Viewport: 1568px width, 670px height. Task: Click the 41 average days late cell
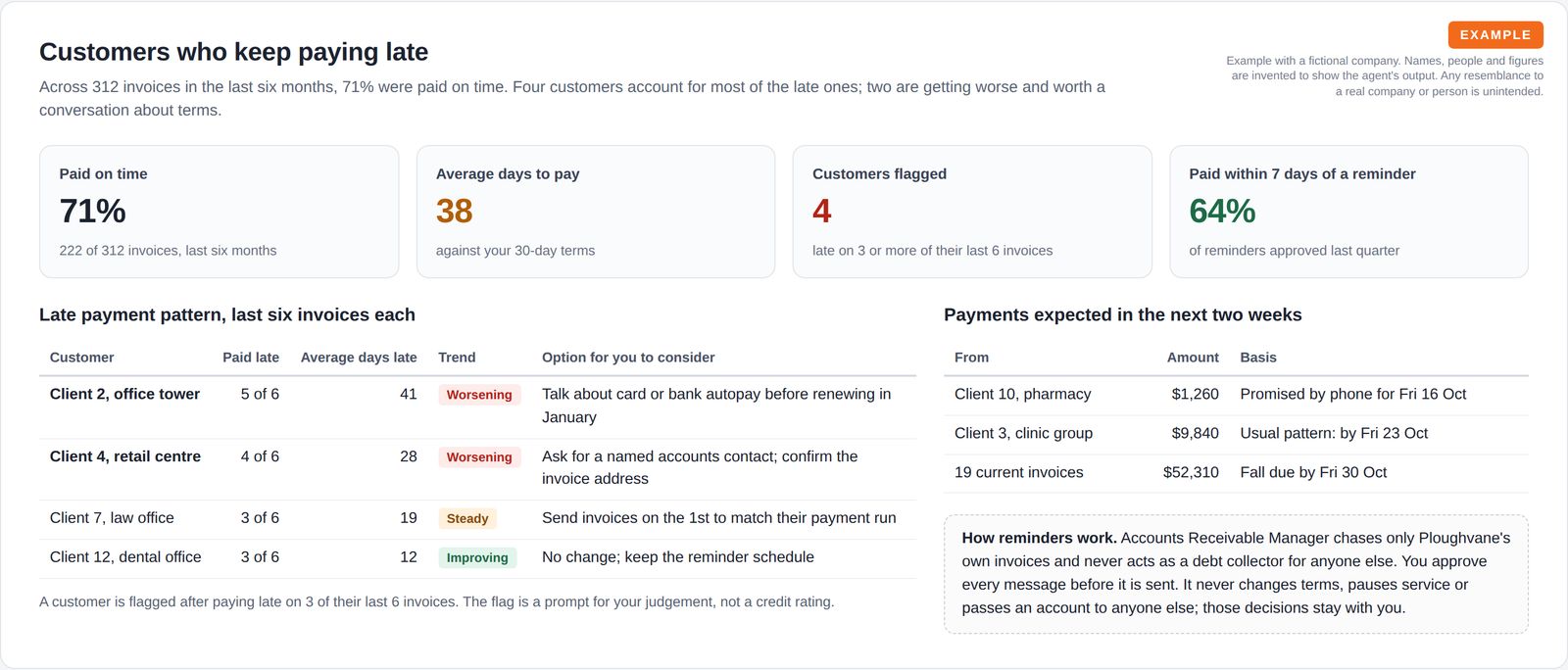pyautogui.click(x=409, y=394)
